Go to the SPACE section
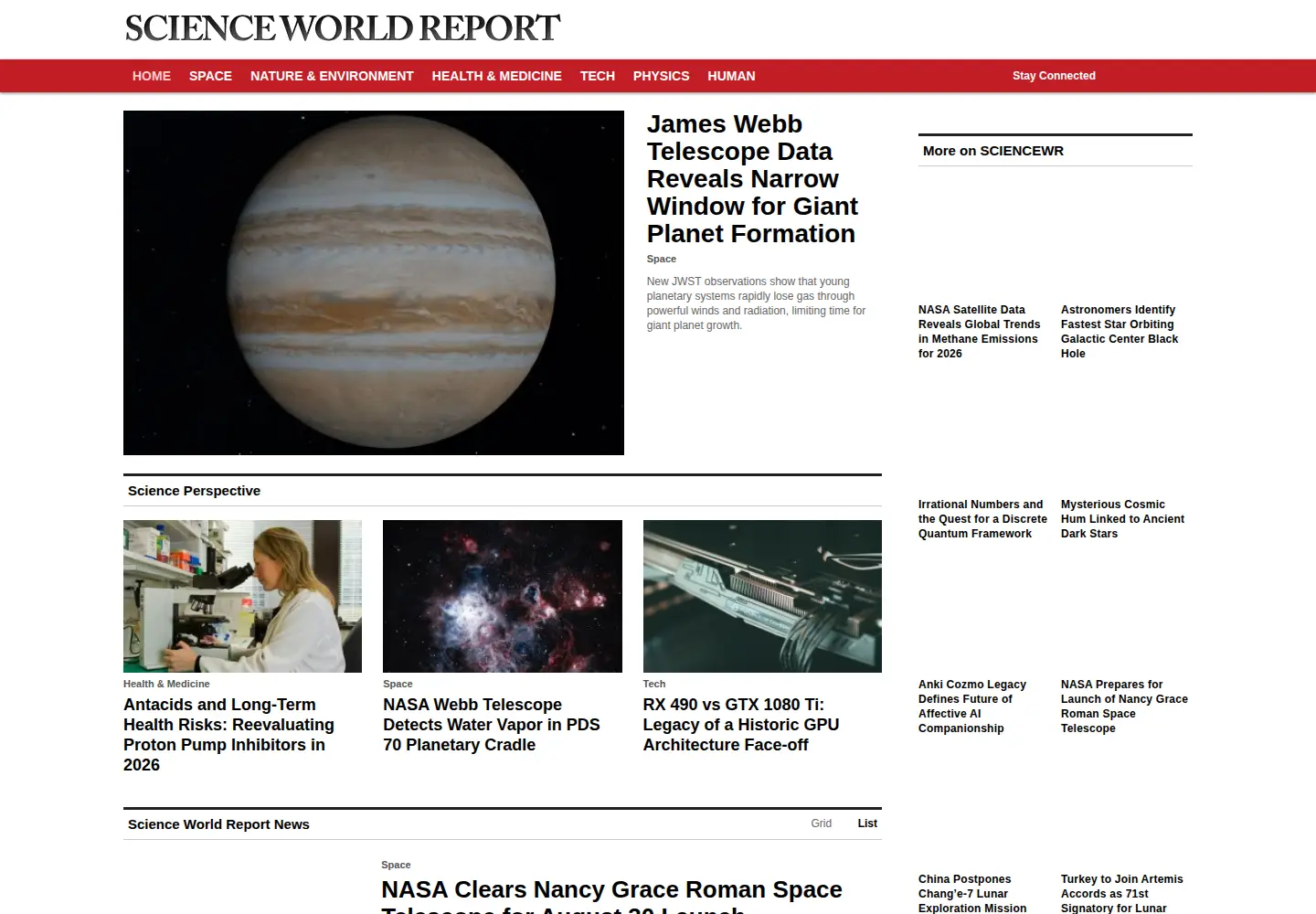1316x914 pixels. click(x=210, y=76)
